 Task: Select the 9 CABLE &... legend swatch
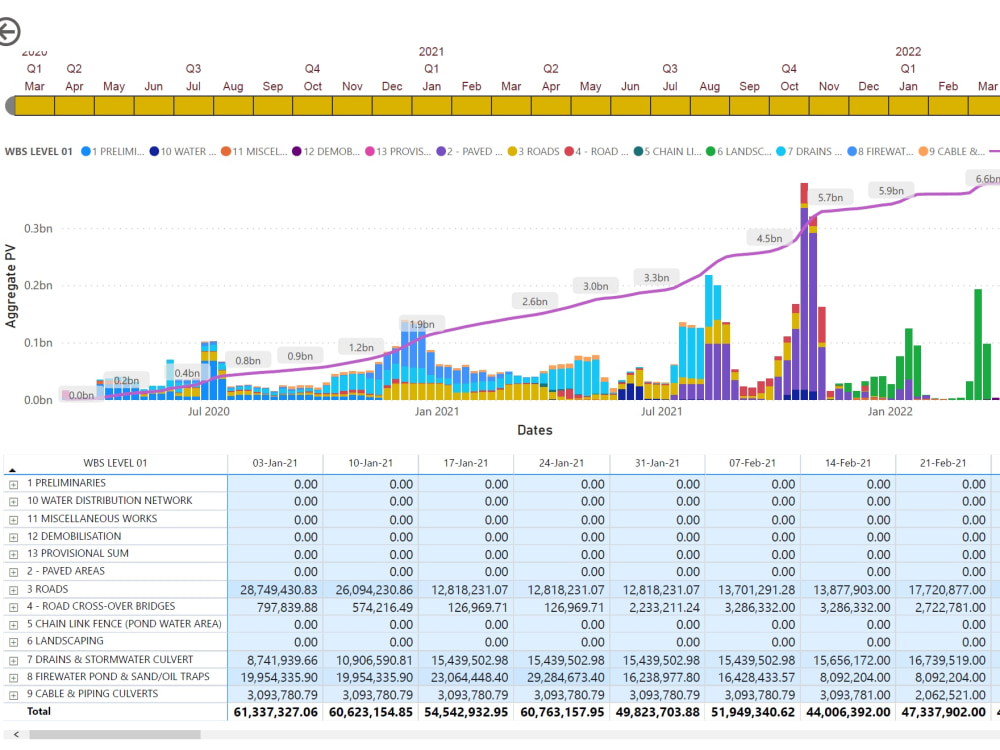click(x=923, y=151)
